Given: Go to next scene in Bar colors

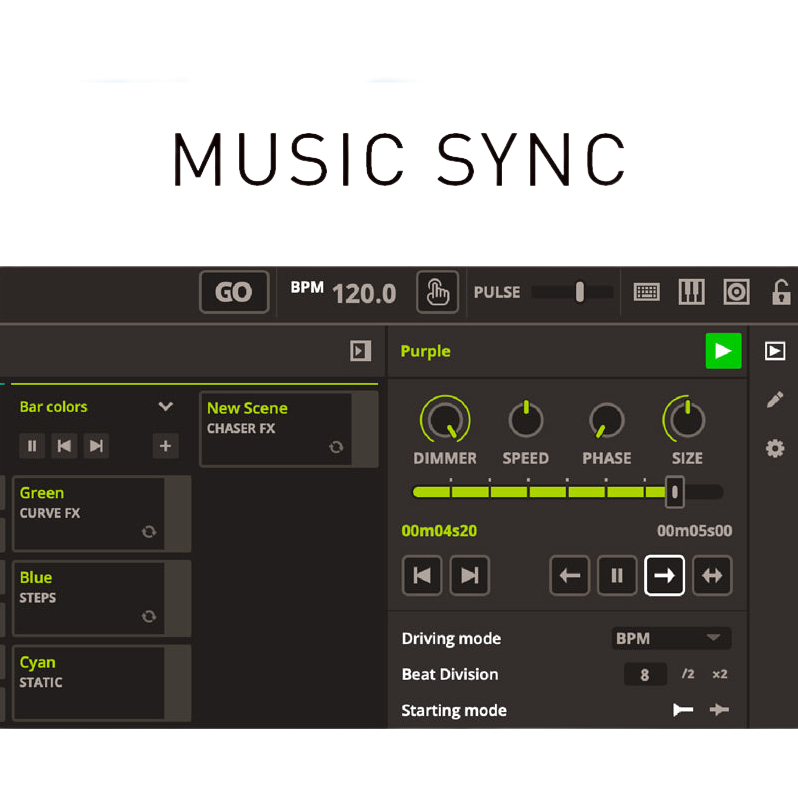Looking at the screenshot, I should 96,446.
